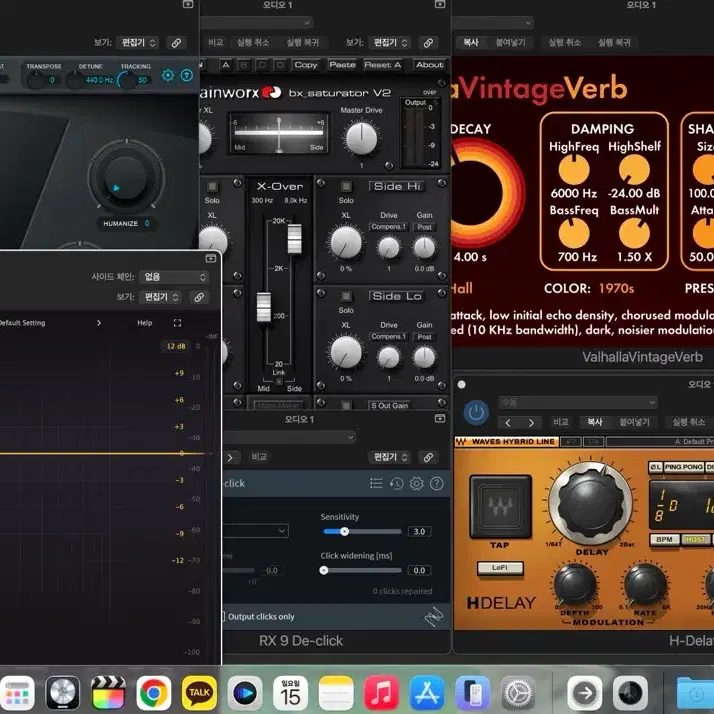Adjust the Click widening slider

coord(362,570)
